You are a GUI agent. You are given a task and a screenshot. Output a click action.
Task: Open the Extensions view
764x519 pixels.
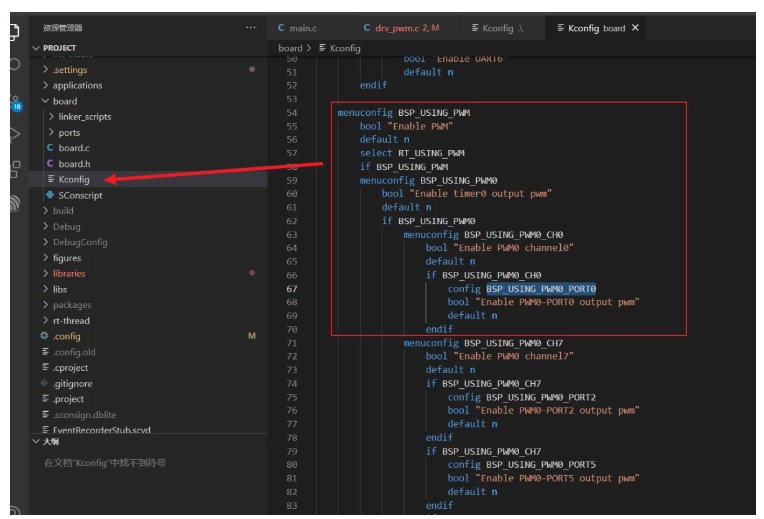pos(13,168)
